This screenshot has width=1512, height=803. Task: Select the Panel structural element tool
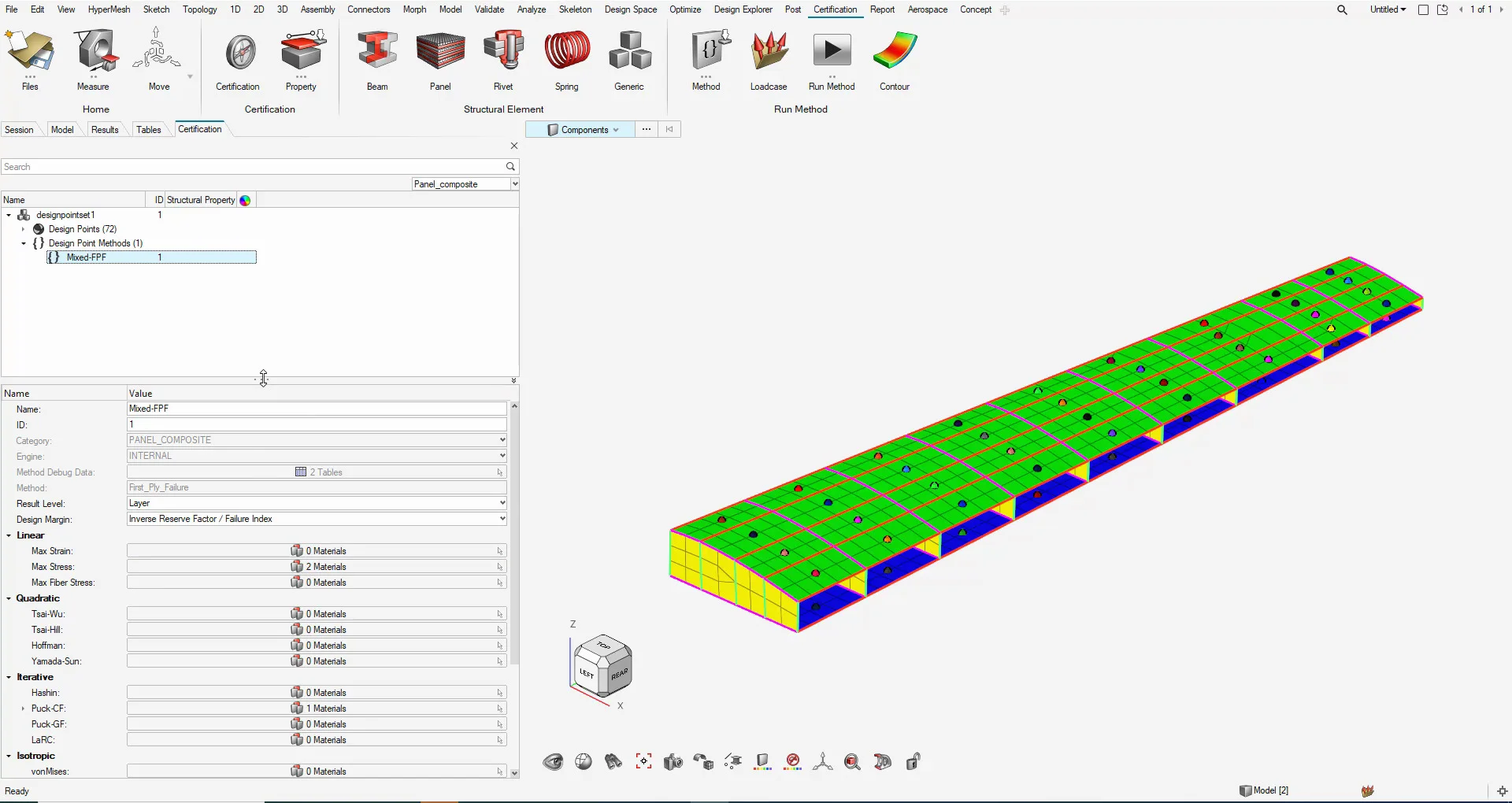(x=440, y=52)
